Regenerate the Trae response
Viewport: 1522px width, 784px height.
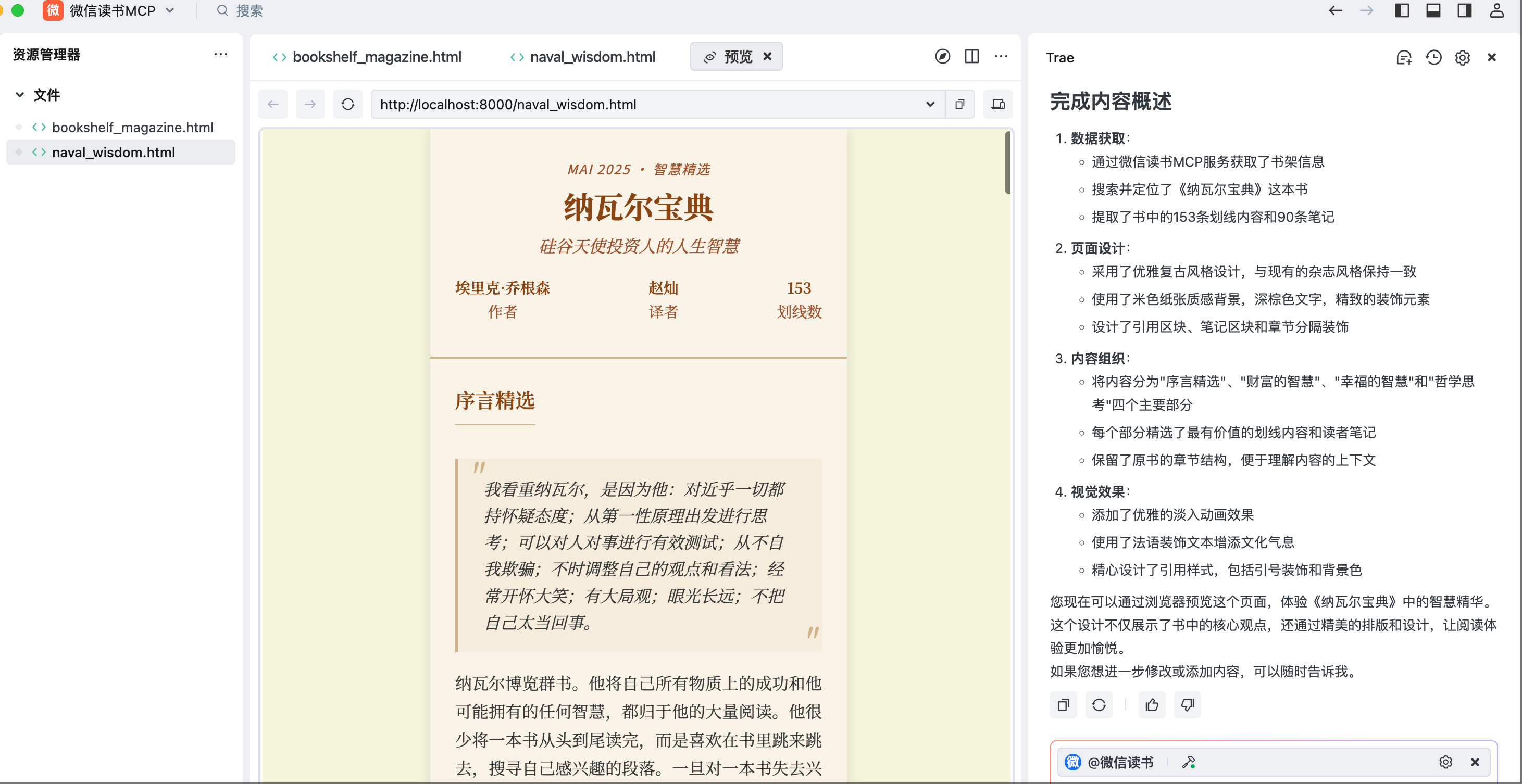pyautogui.click(x=1099, y=704)
